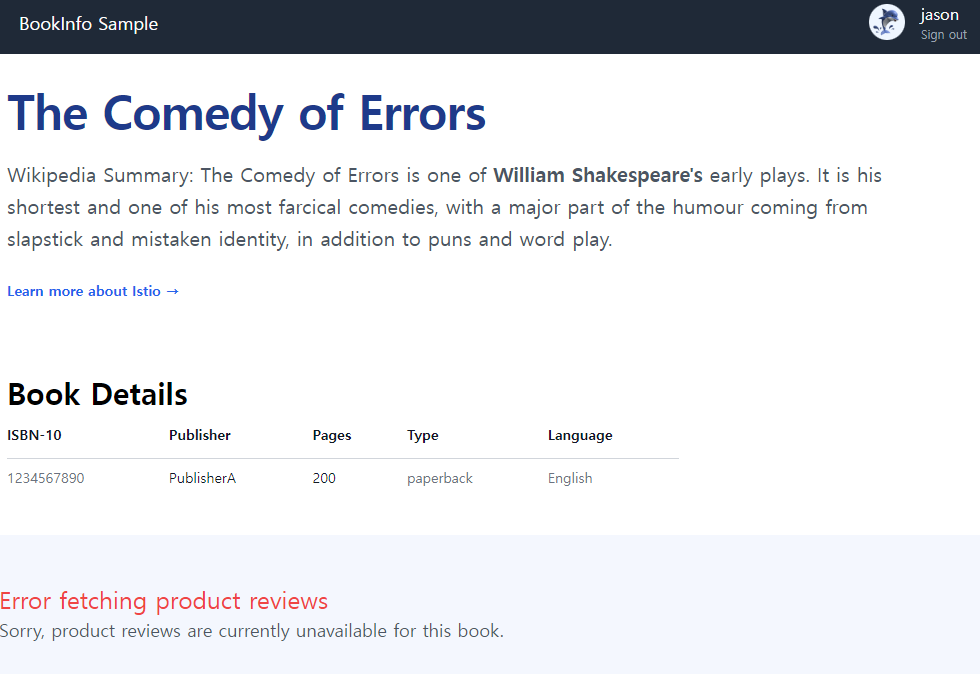This screenshot has width=980, height=674.
Task: Click the jason username in the navbar
Action: pos(939,15)
